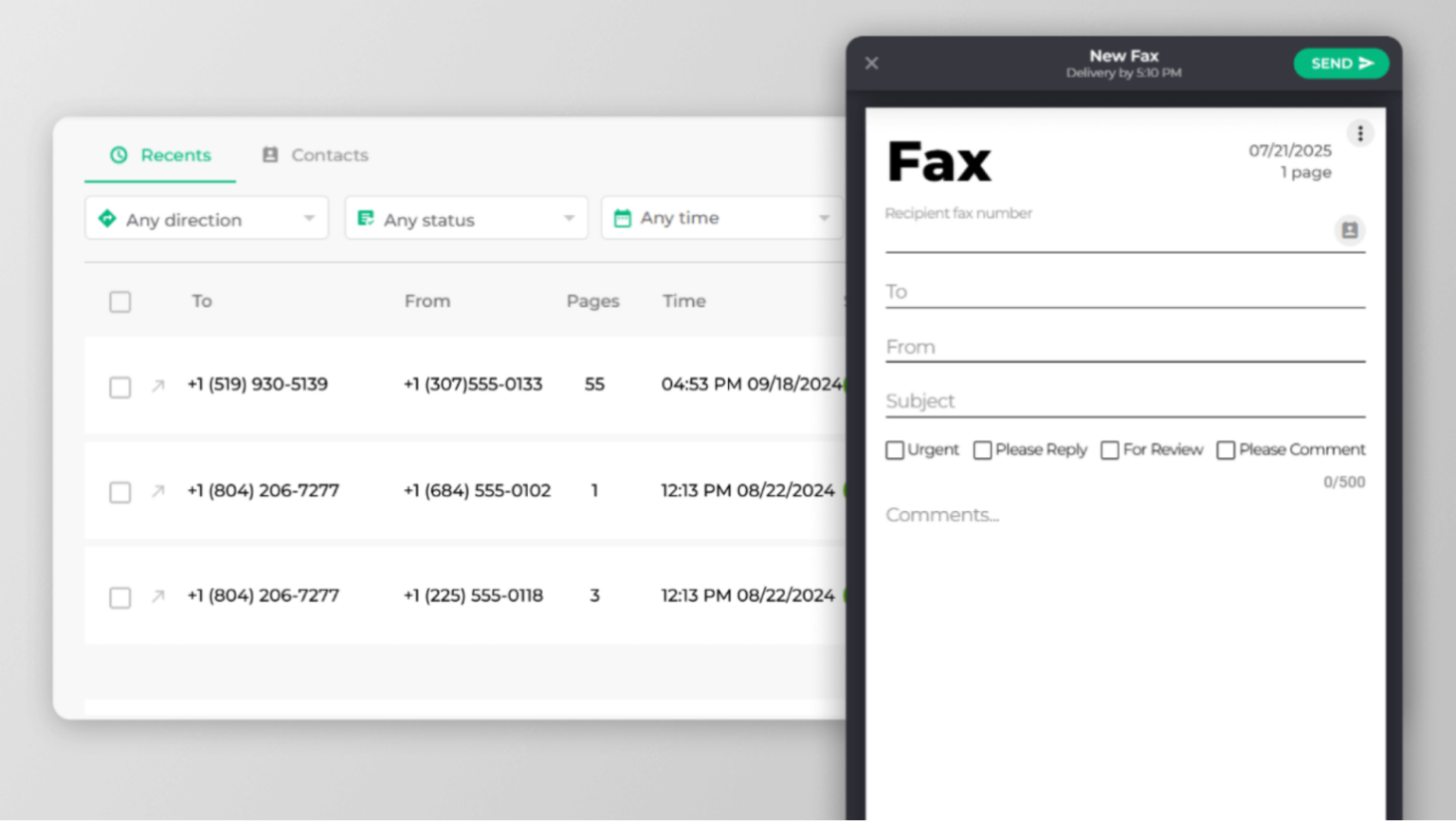1456x821 pixels.
Task: Click the SEND button to send the fax
Action: pyautogui.click(x=1340, y=63)
